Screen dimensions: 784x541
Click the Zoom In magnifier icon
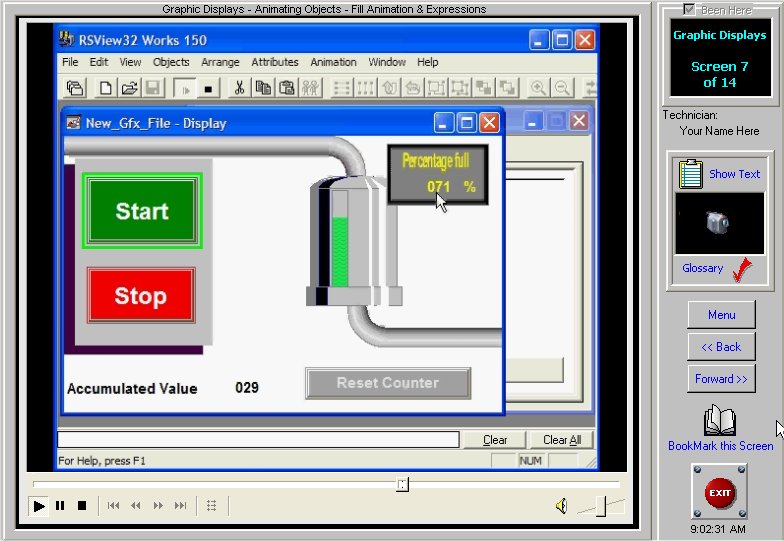(538, 88)
